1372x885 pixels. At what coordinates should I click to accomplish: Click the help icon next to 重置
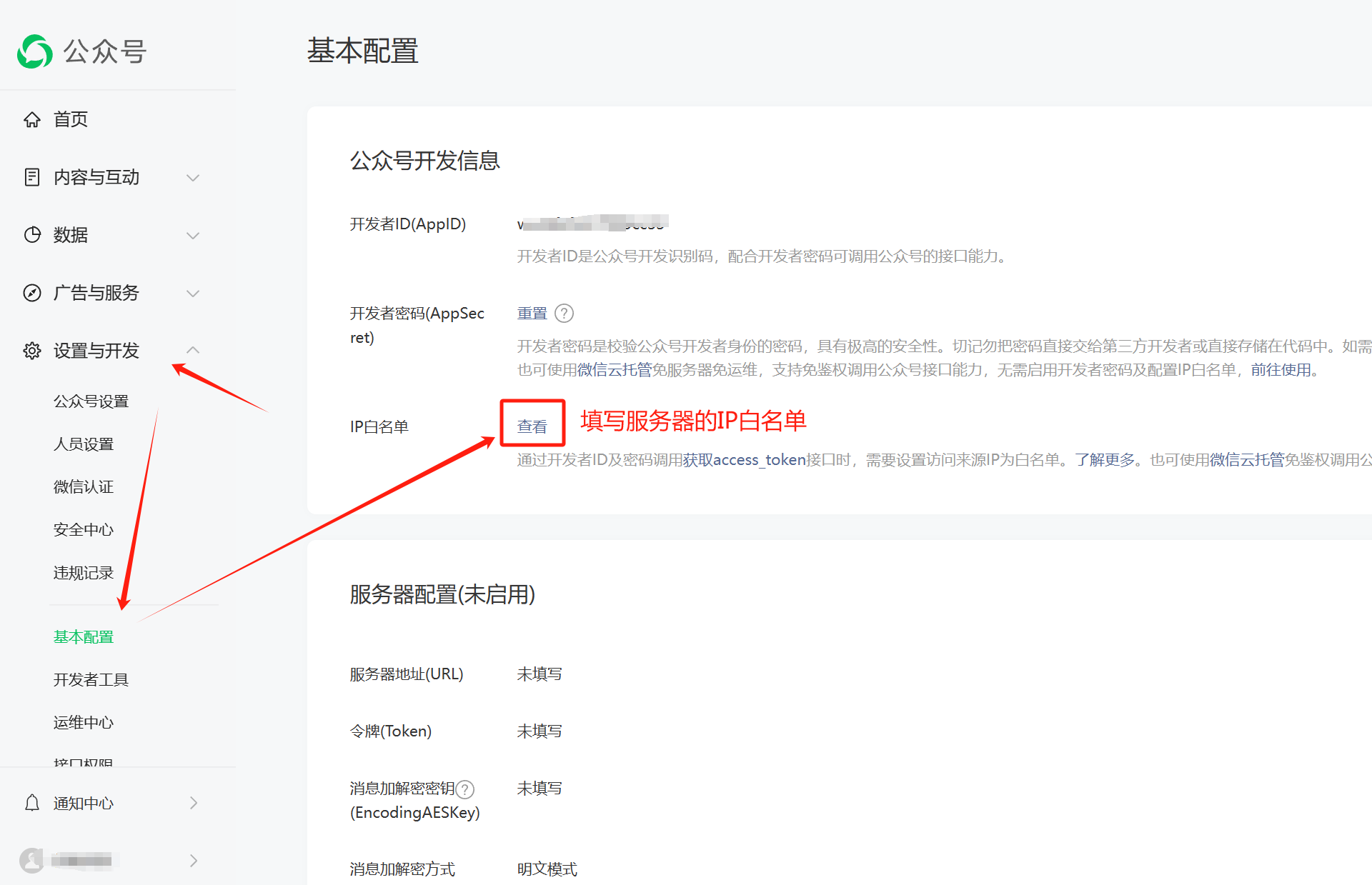[x=564, y=314]
